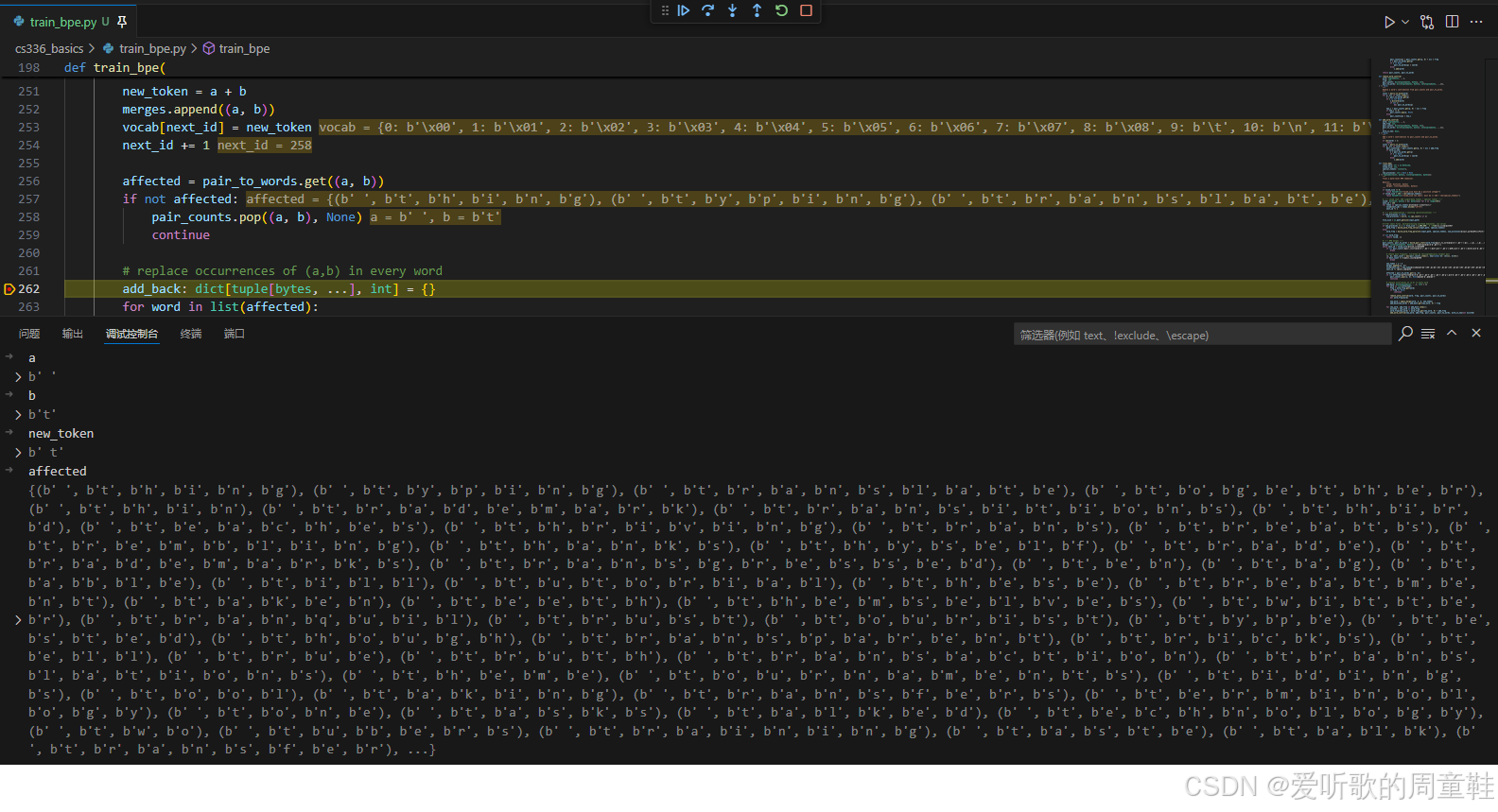Image resolution: width=1498 pixels, height=812 pixels.
Task: Expand the b't' result entry
Action: (x=18, y=414)
